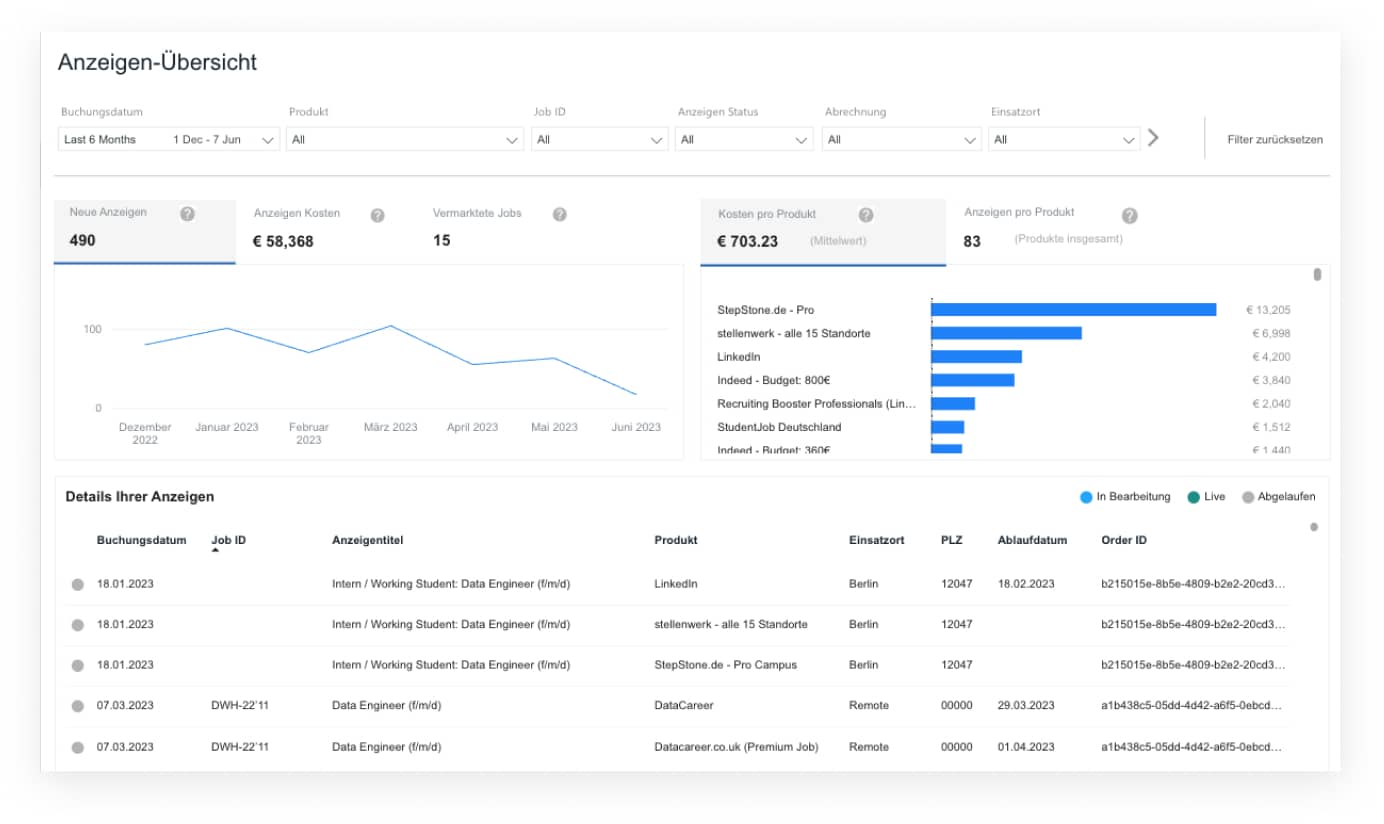
Task: Click the green Live legend dot
Action: click(x=1193, y=497)
